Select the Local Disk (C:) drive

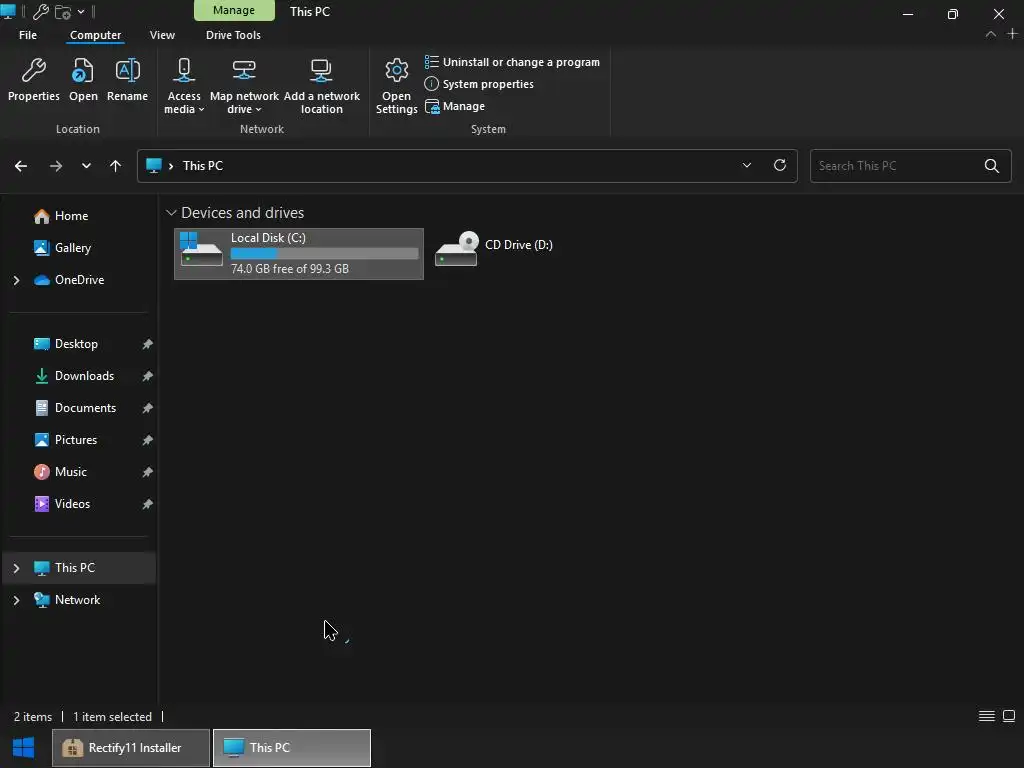click(298, 254)
